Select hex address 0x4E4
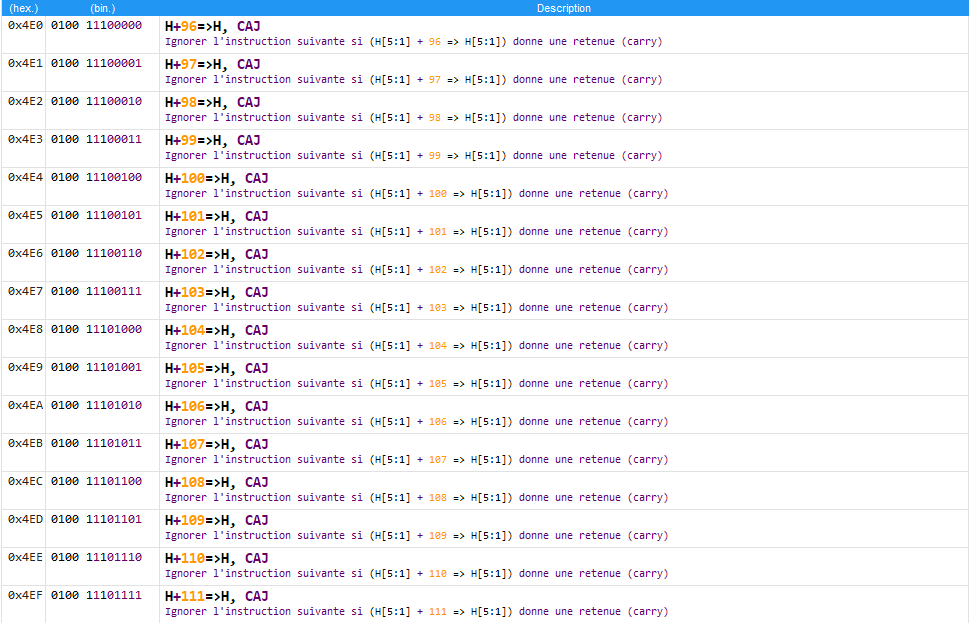This screenshot has width=969, height=623. [x=25, y=177]
